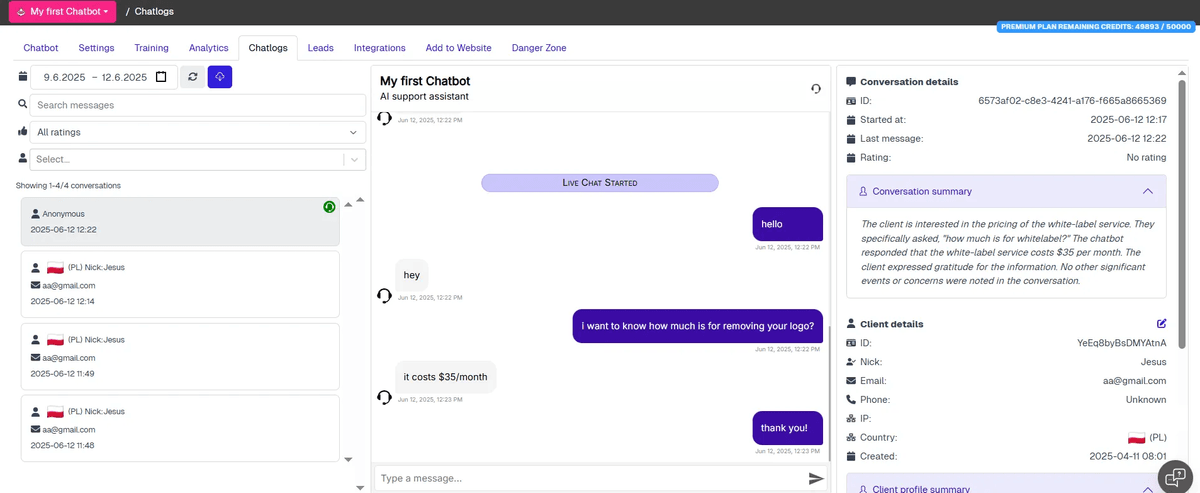Click the refresh chatlogs icon button
The image size is (1200, 493).
(192, 77)
